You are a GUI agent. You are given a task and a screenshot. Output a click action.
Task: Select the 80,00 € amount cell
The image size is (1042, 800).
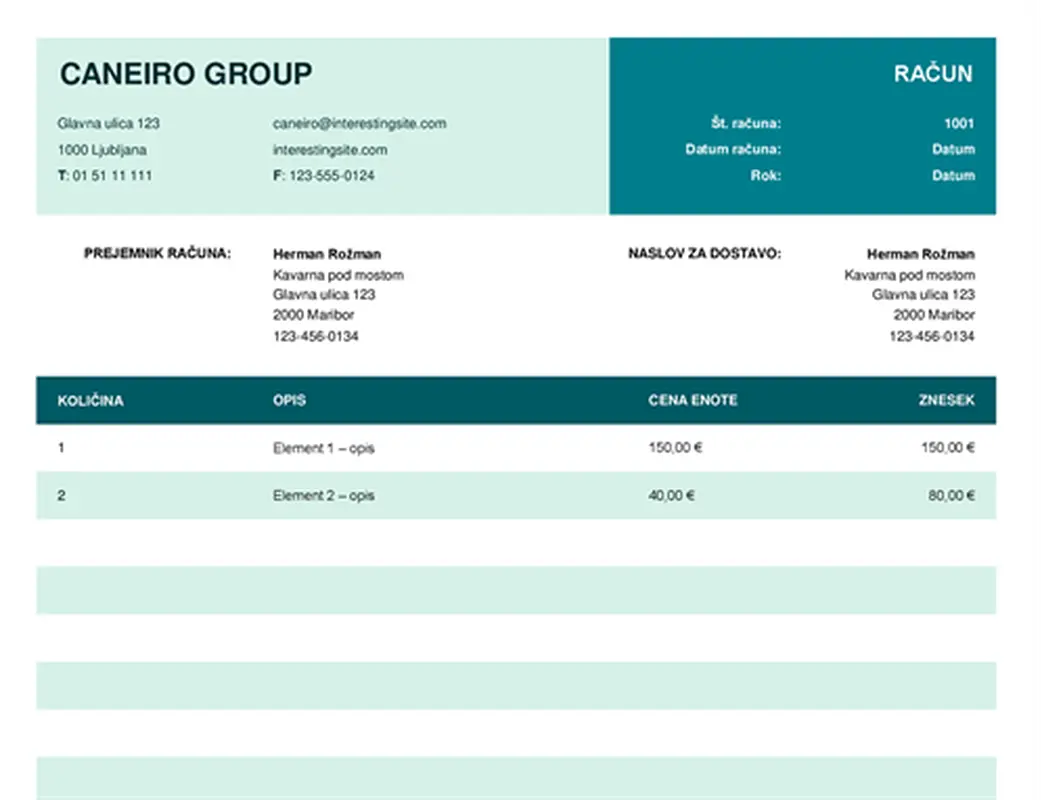(x=950, y=495)
